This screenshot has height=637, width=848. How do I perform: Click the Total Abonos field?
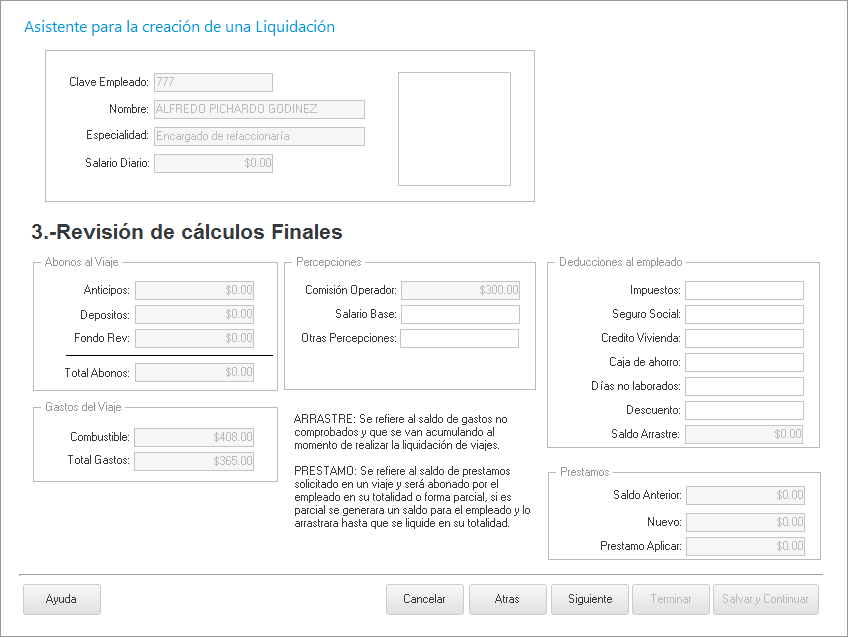pos(195,372)
